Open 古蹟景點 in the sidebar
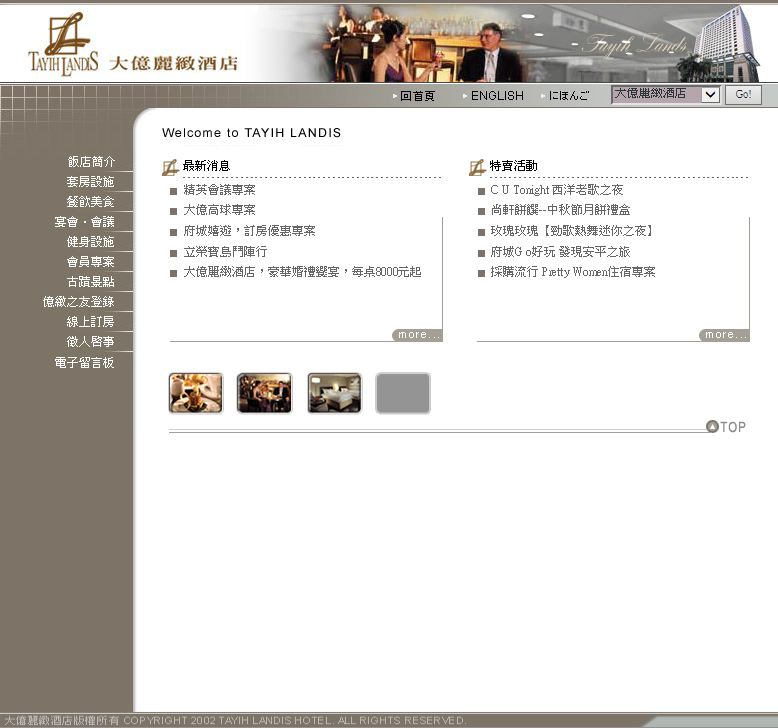The height and width of the screenshot is (728, 778). (91, 282)
